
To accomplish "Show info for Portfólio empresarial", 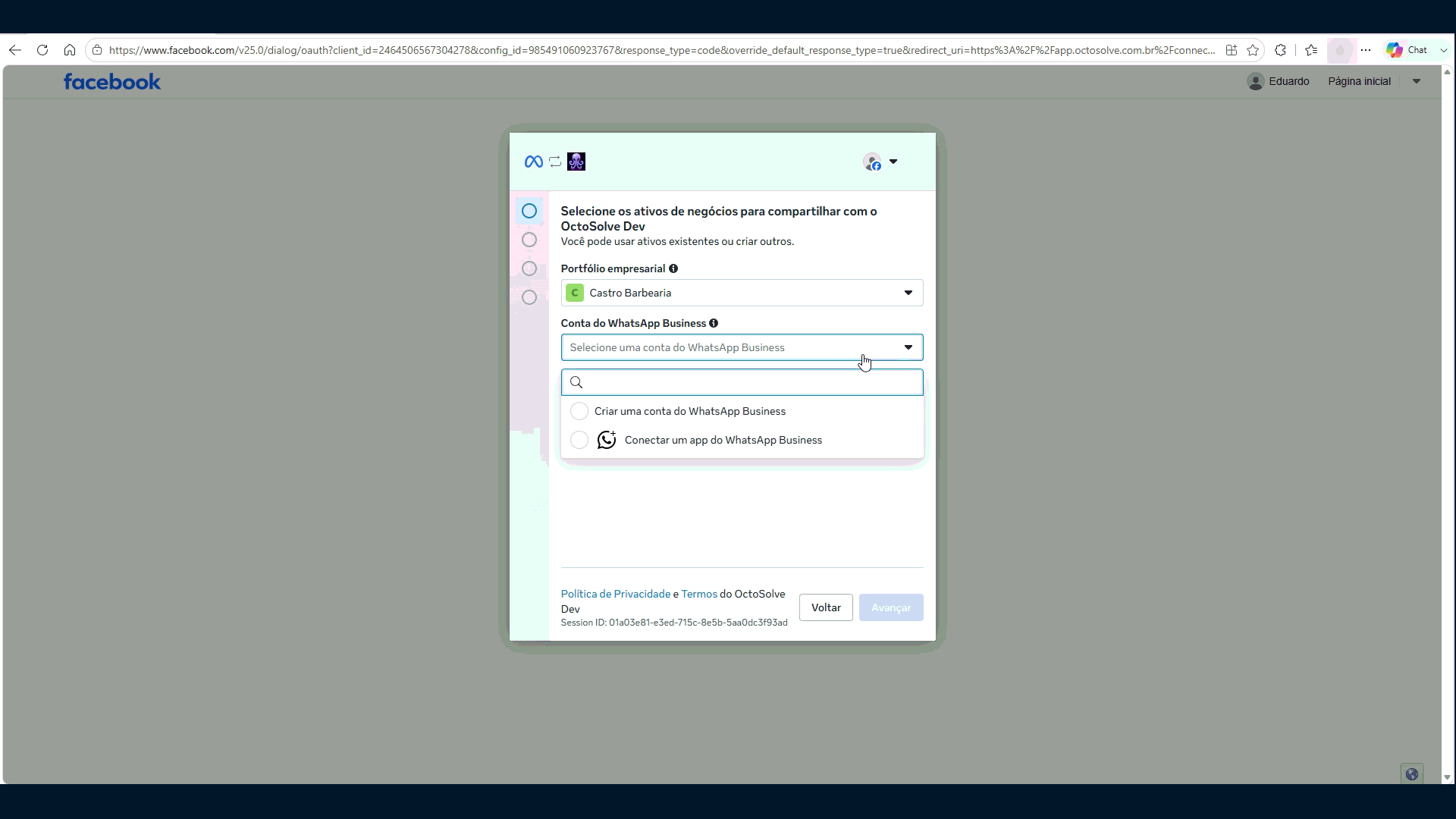I will pyautogui.click(x=673, y=268).
